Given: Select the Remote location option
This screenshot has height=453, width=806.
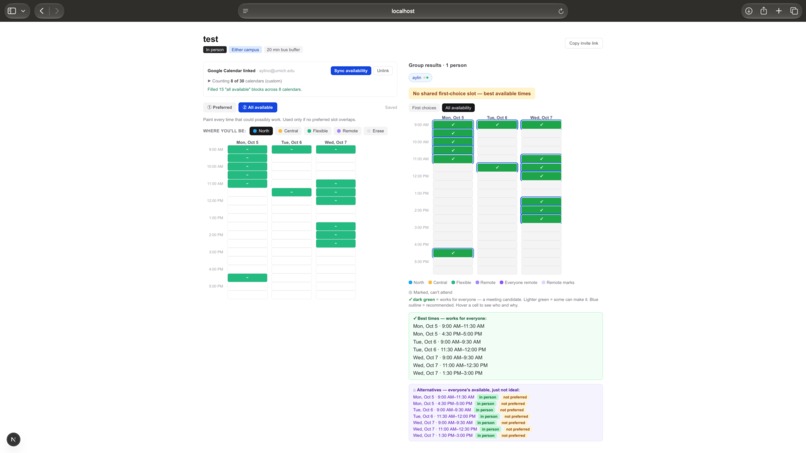Looking at the screenshot, I should [347, 131].
